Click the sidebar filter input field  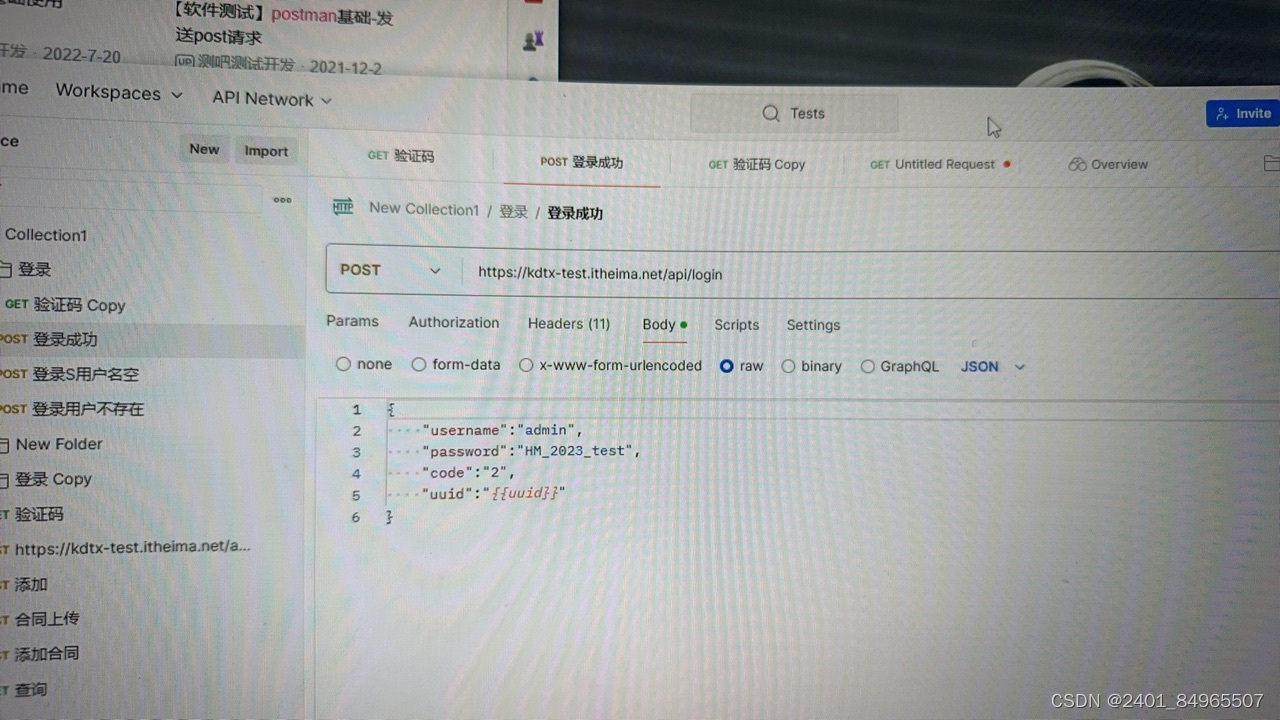point(130,197)
